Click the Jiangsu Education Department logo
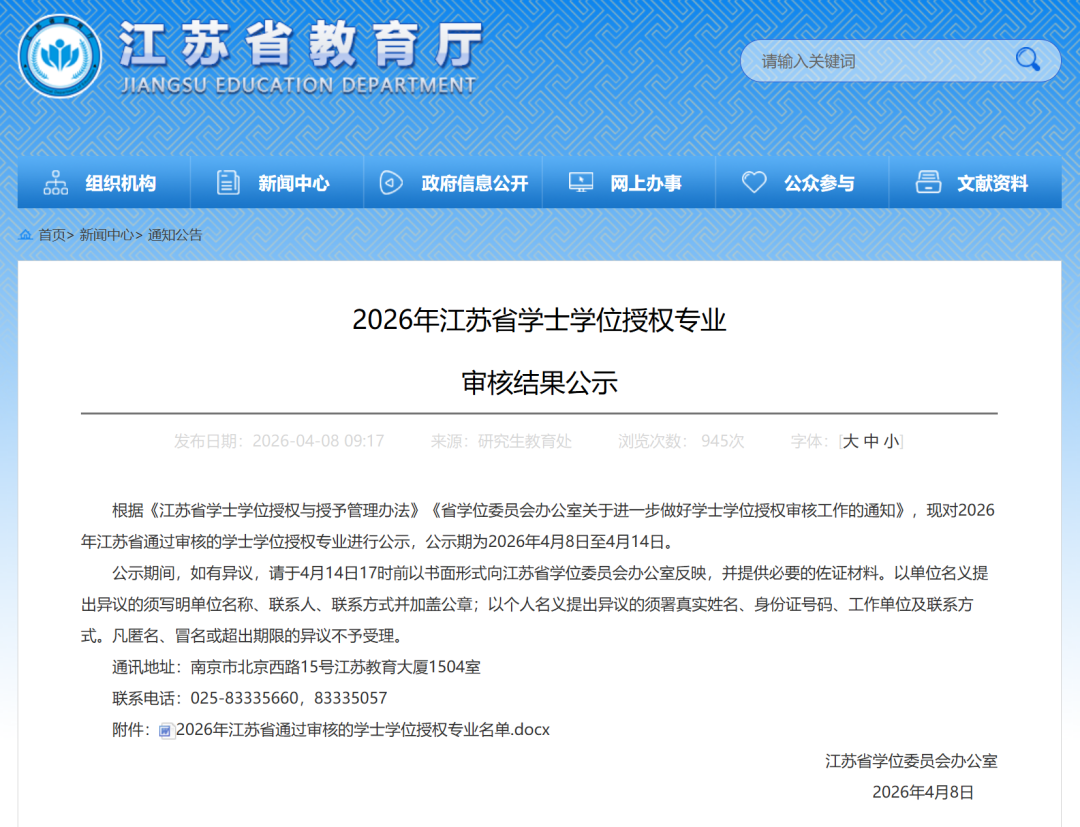The image size is (1080, 827). click(x=62, y=57)
